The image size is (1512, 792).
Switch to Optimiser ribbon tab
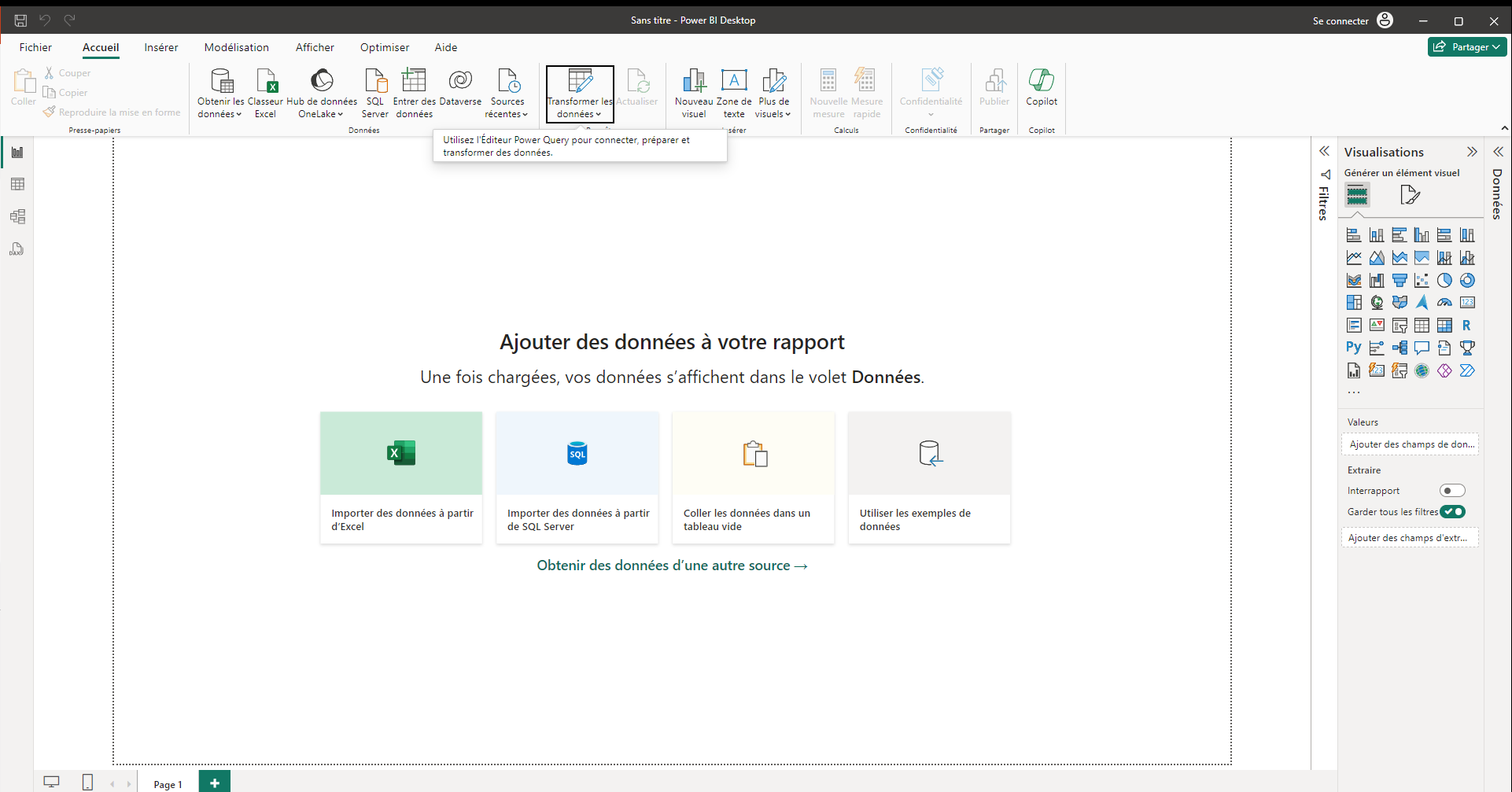[x=385, y=47]
